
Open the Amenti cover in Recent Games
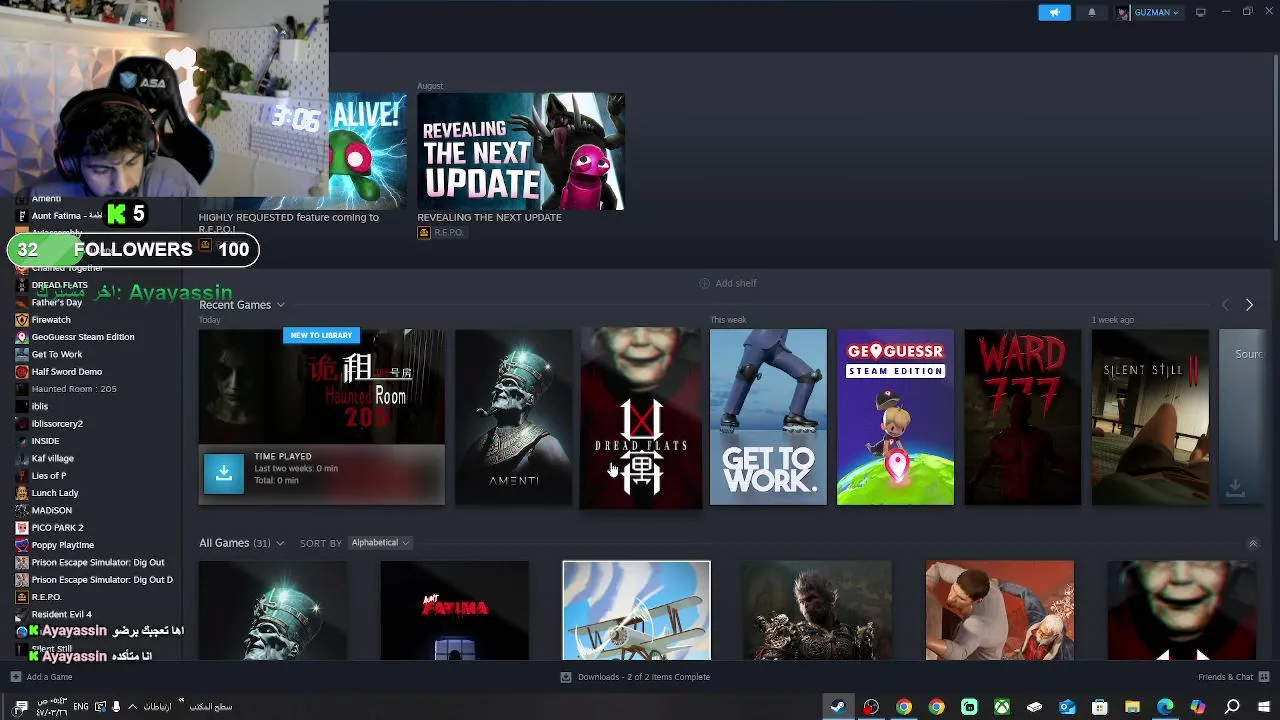point(514,417)
